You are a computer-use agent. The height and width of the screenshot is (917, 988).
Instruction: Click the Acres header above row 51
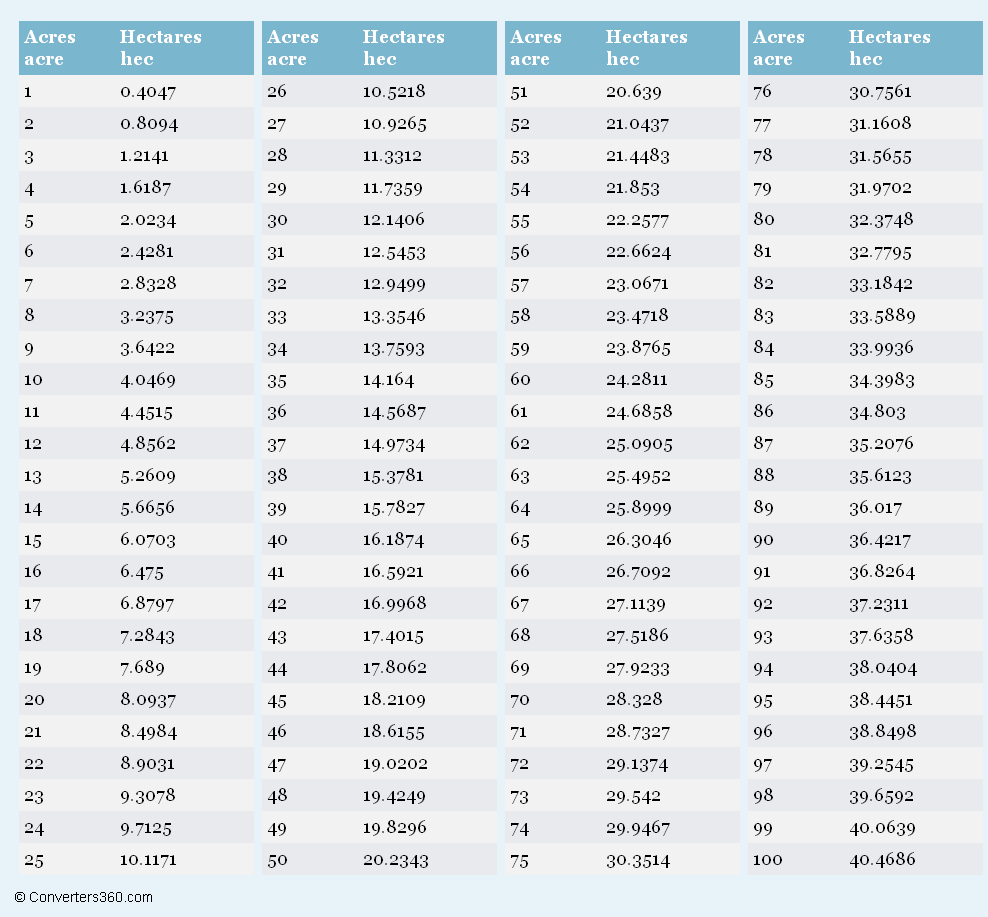click(536, 48)
